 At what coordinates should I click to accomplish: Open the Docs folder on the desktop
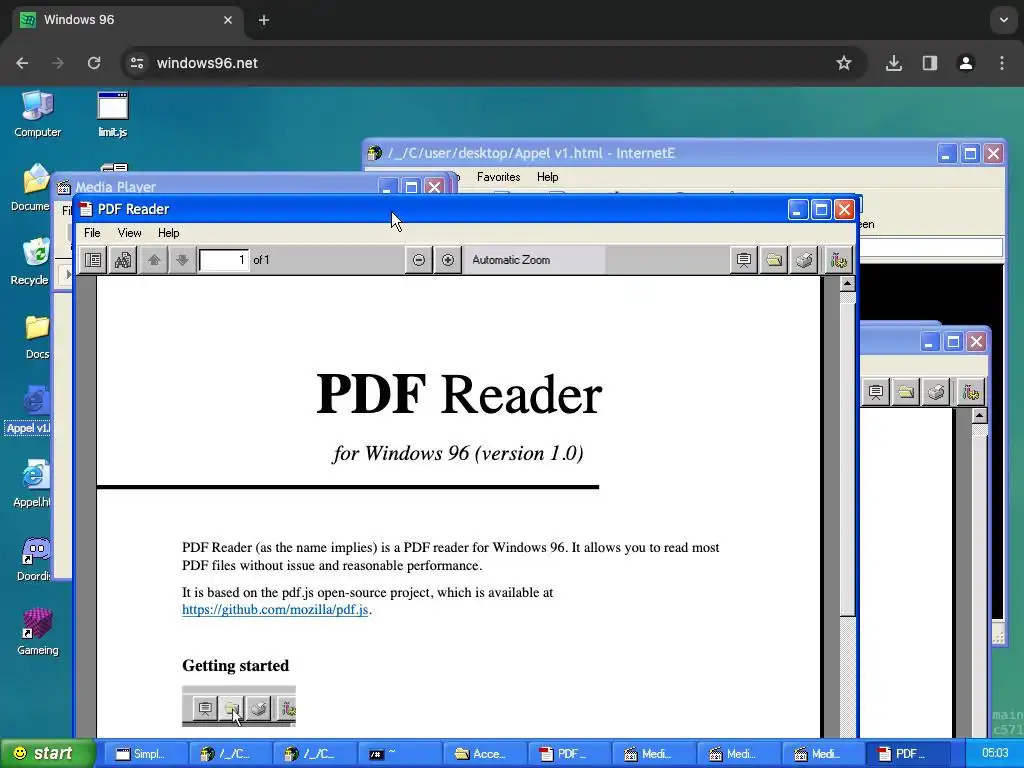point(37,336)
